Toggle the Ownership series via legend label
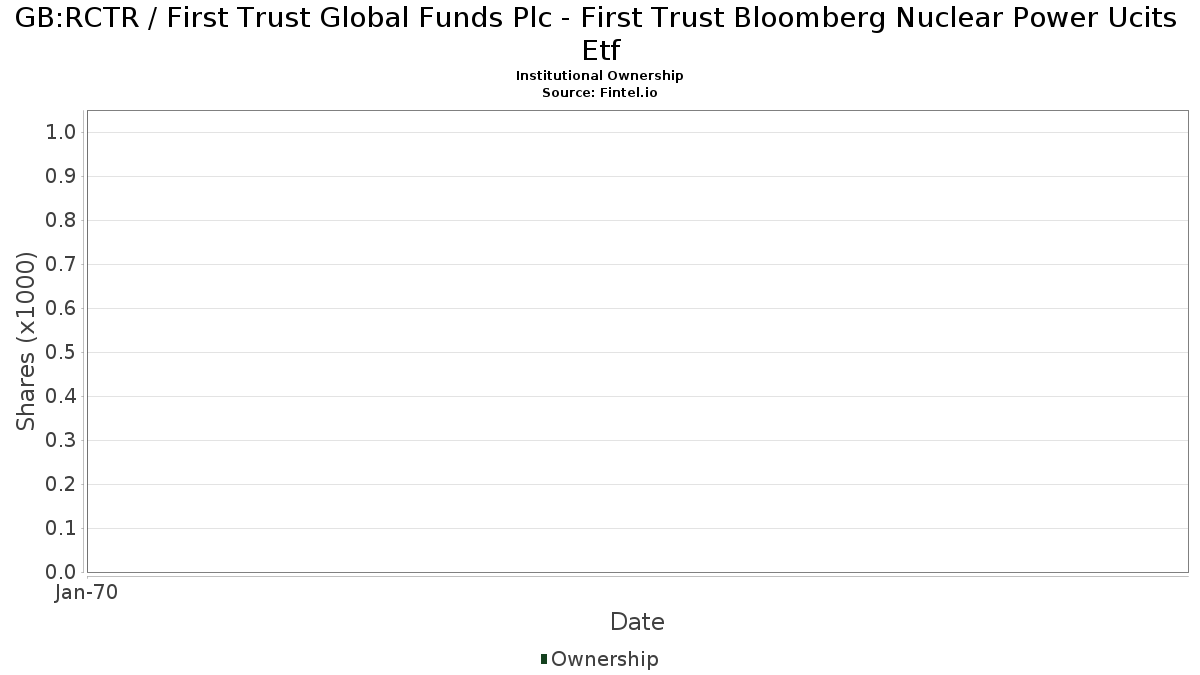The image size is (1200, 675). 604,659
